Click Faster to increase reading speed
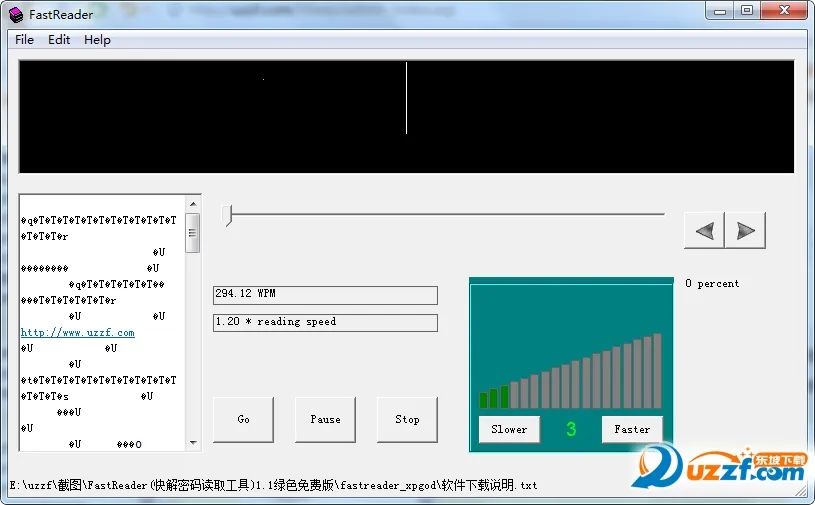Screen dimensions: 815x505 (632, 429)
